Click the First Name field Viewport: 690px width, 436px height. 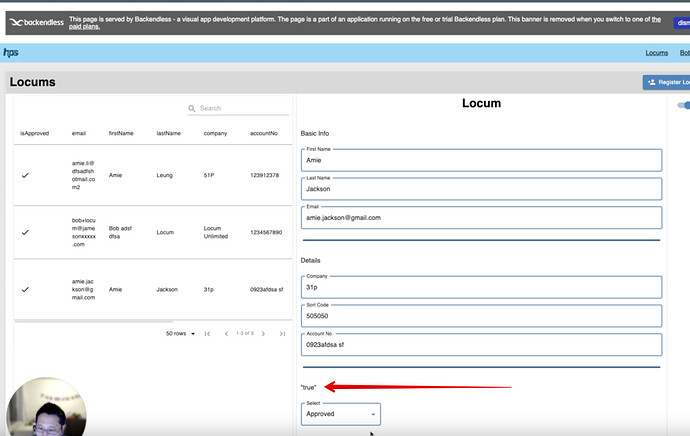pyautogui.click(x=481, y=160)
